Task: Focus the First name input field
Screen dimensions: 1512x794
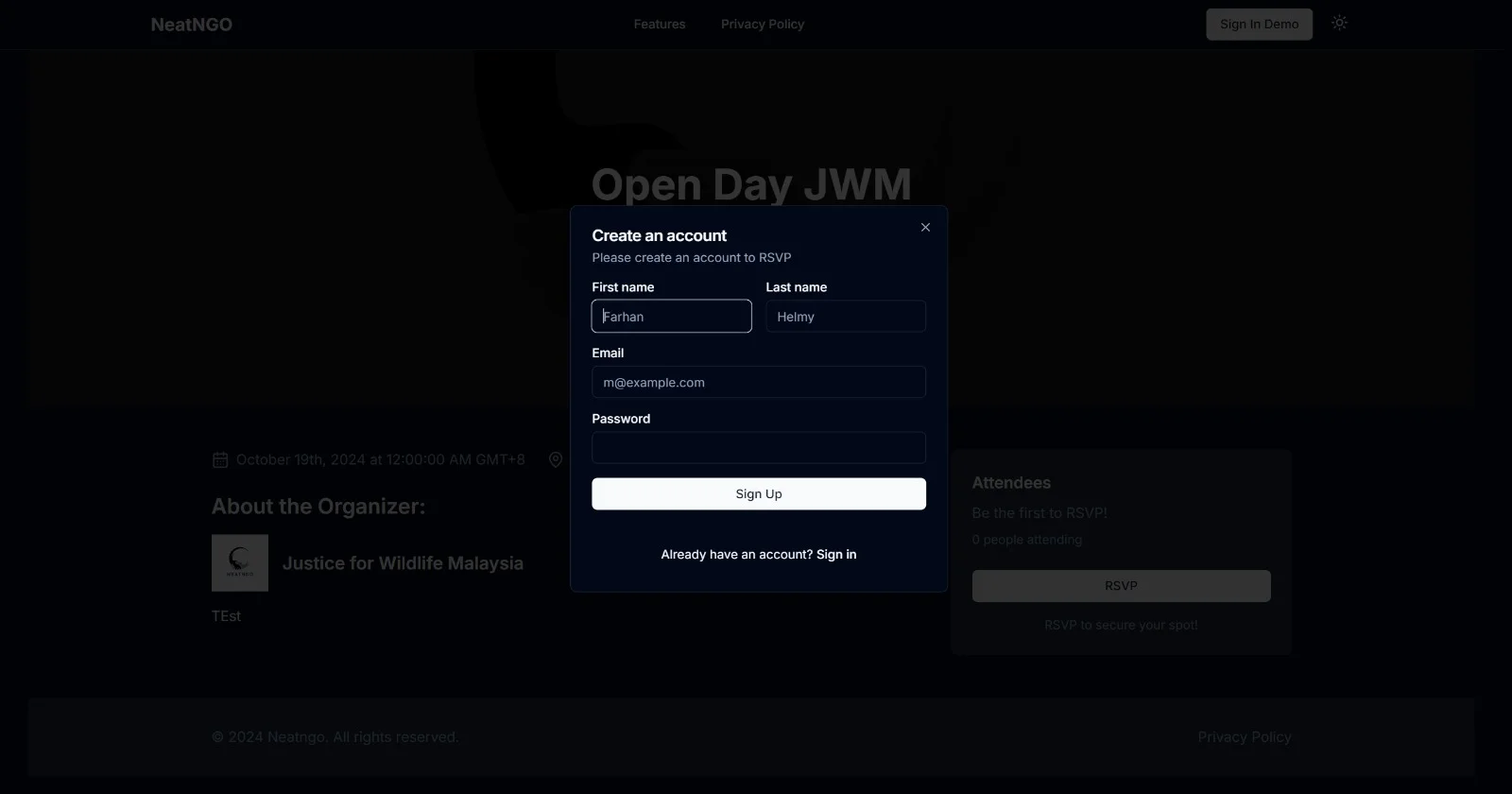Action: click(671, 317)
